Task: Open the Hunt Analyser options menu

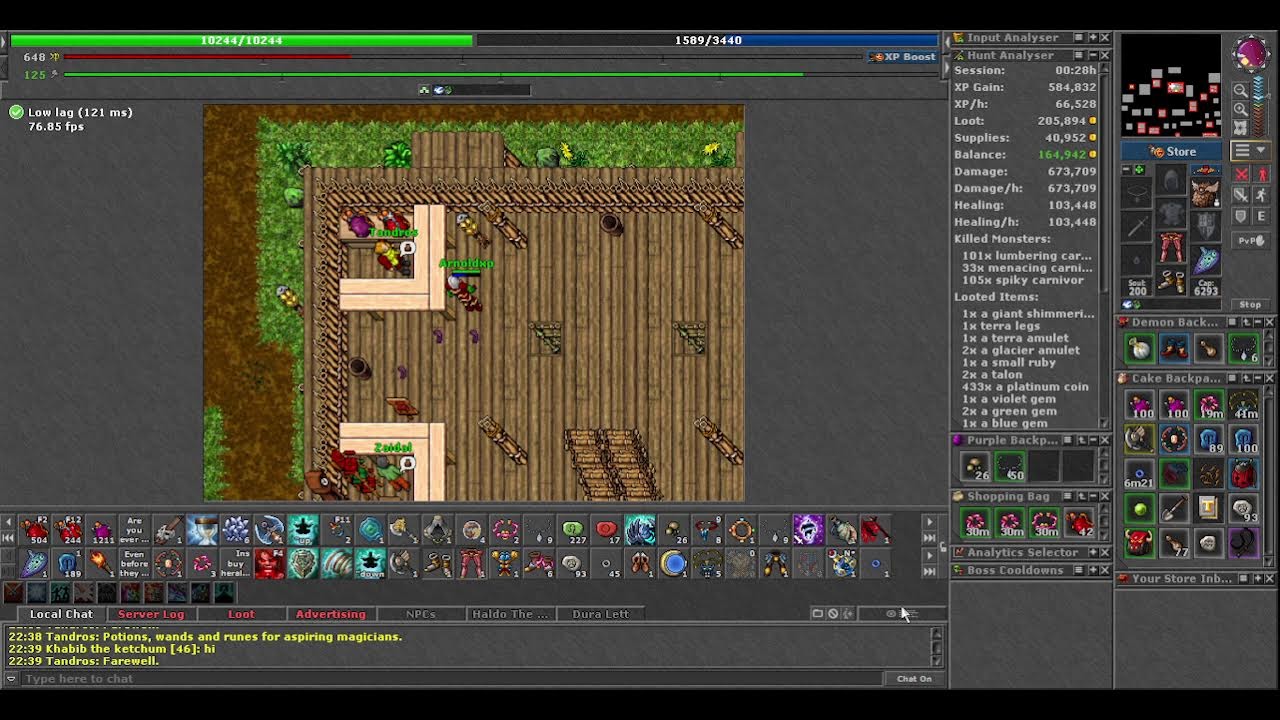Action: [x=1078, y=55]
